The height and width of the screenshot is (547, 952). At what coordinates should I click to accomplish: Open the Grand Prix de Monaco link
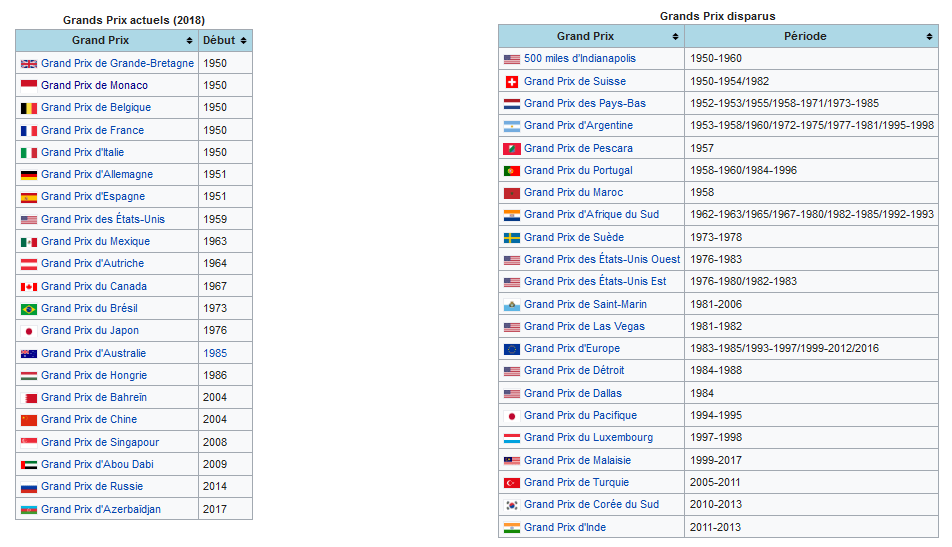click(x=94, y=86)
